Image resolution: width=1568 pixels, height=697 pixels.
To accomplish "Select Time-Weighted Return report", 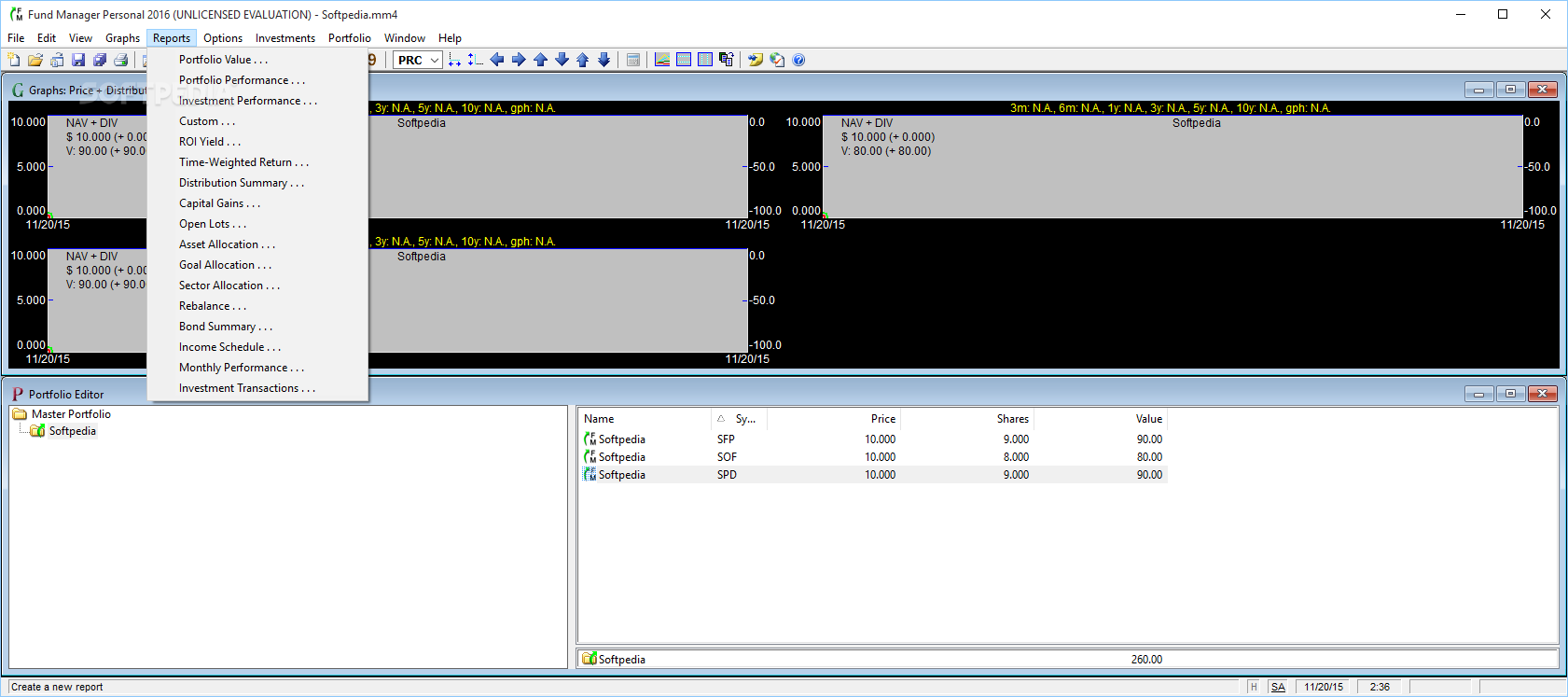I will coord(257,162).
